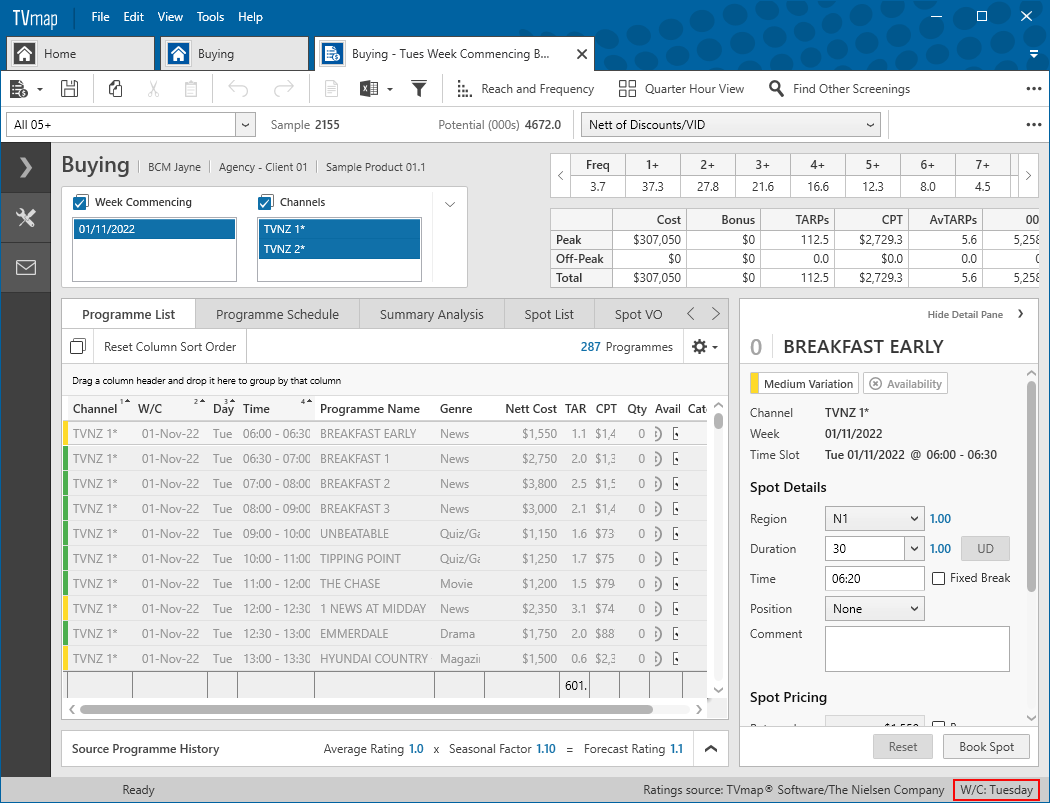Toggle the Channels checkbox
The image size is (1050, 803).
266,202
